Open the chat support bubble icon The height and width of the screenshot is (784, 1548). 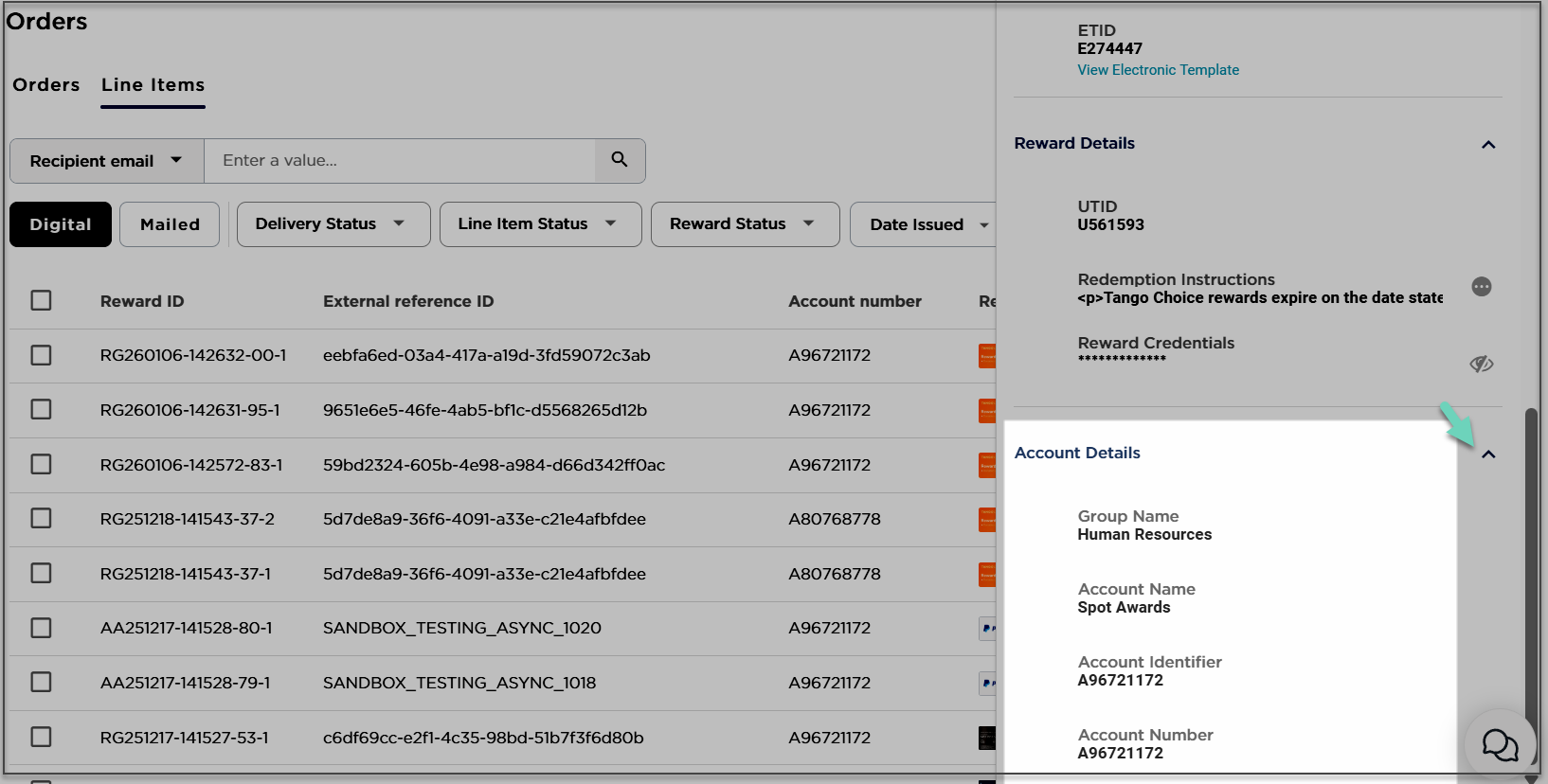click(1500, 744)
